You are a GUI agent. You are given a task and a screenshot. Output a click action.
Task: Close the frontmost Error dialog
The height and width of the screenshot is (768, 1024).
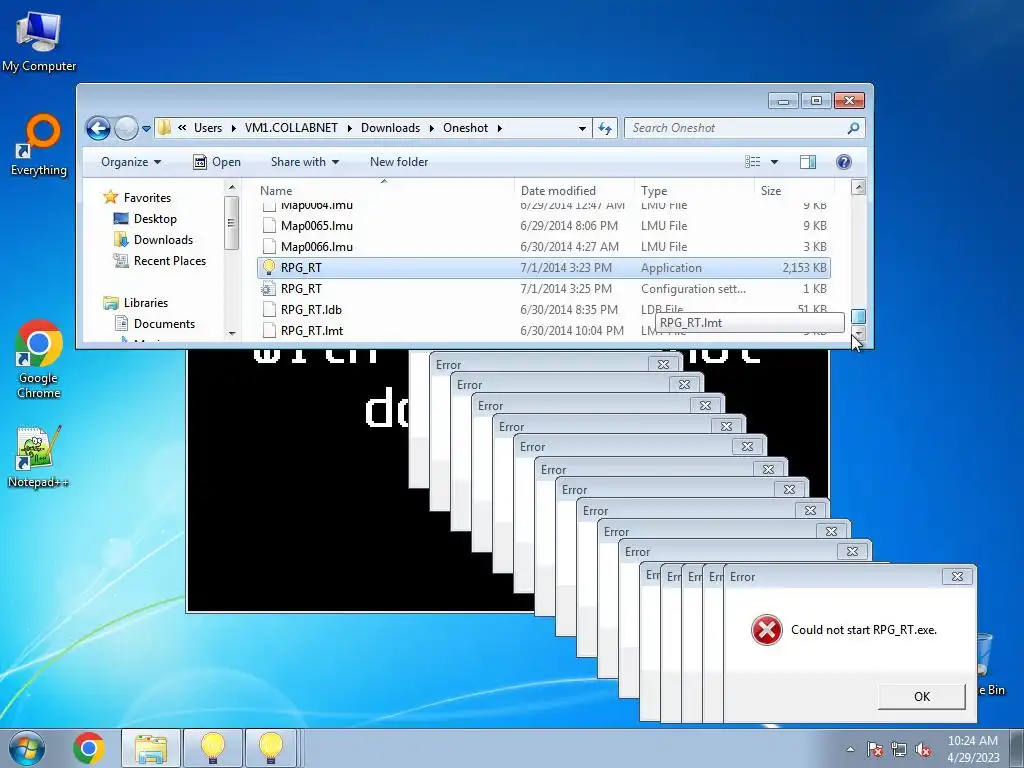point(957,577)
